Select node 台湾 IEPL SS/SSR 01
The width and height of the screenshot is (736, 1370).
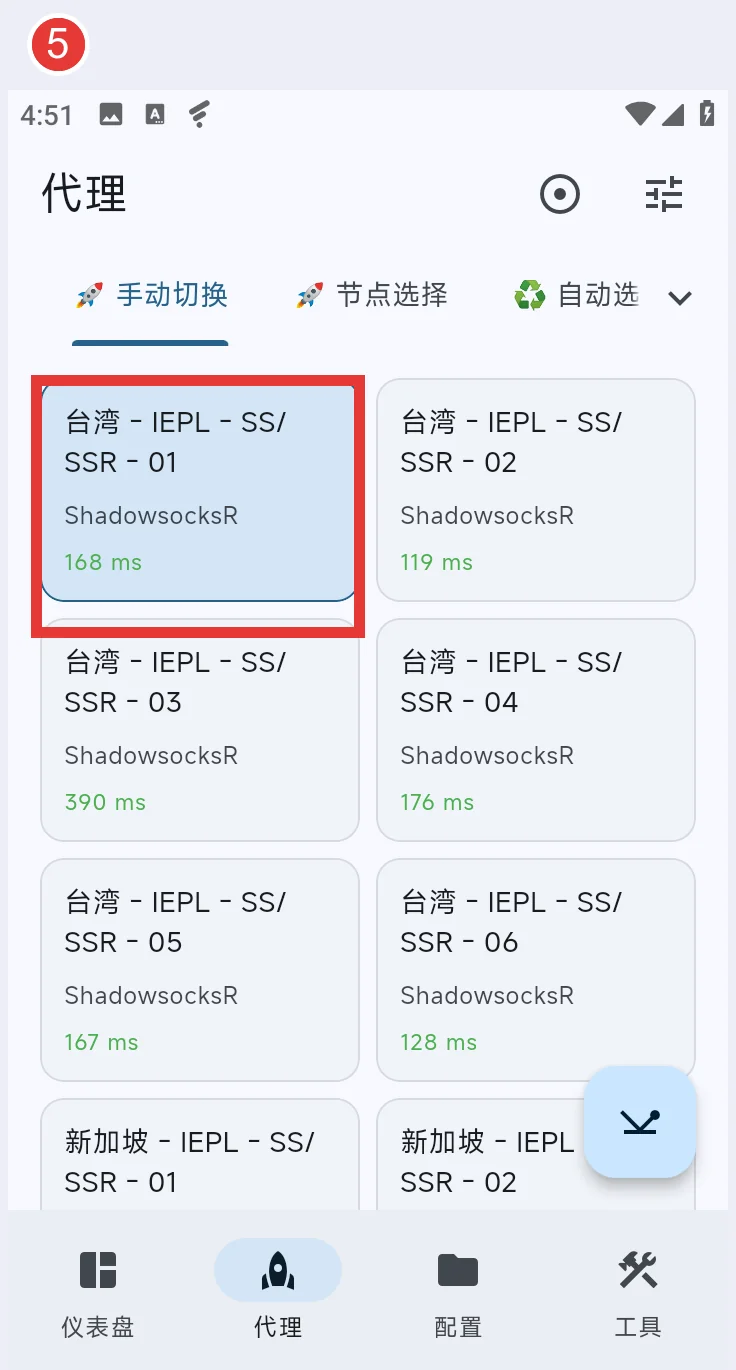click(x=199, y=492)
